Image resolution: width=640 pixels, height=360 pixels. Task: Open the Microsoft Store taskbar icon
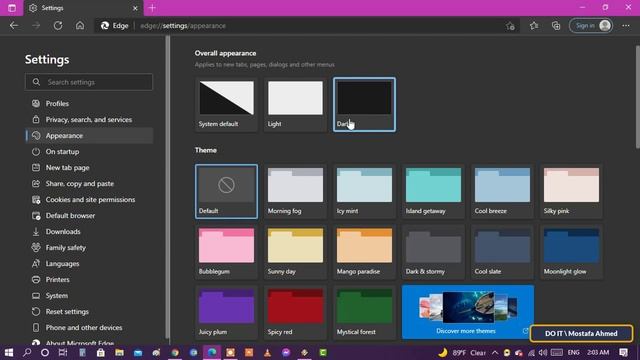pyautogui.click(x=100, y=352)
